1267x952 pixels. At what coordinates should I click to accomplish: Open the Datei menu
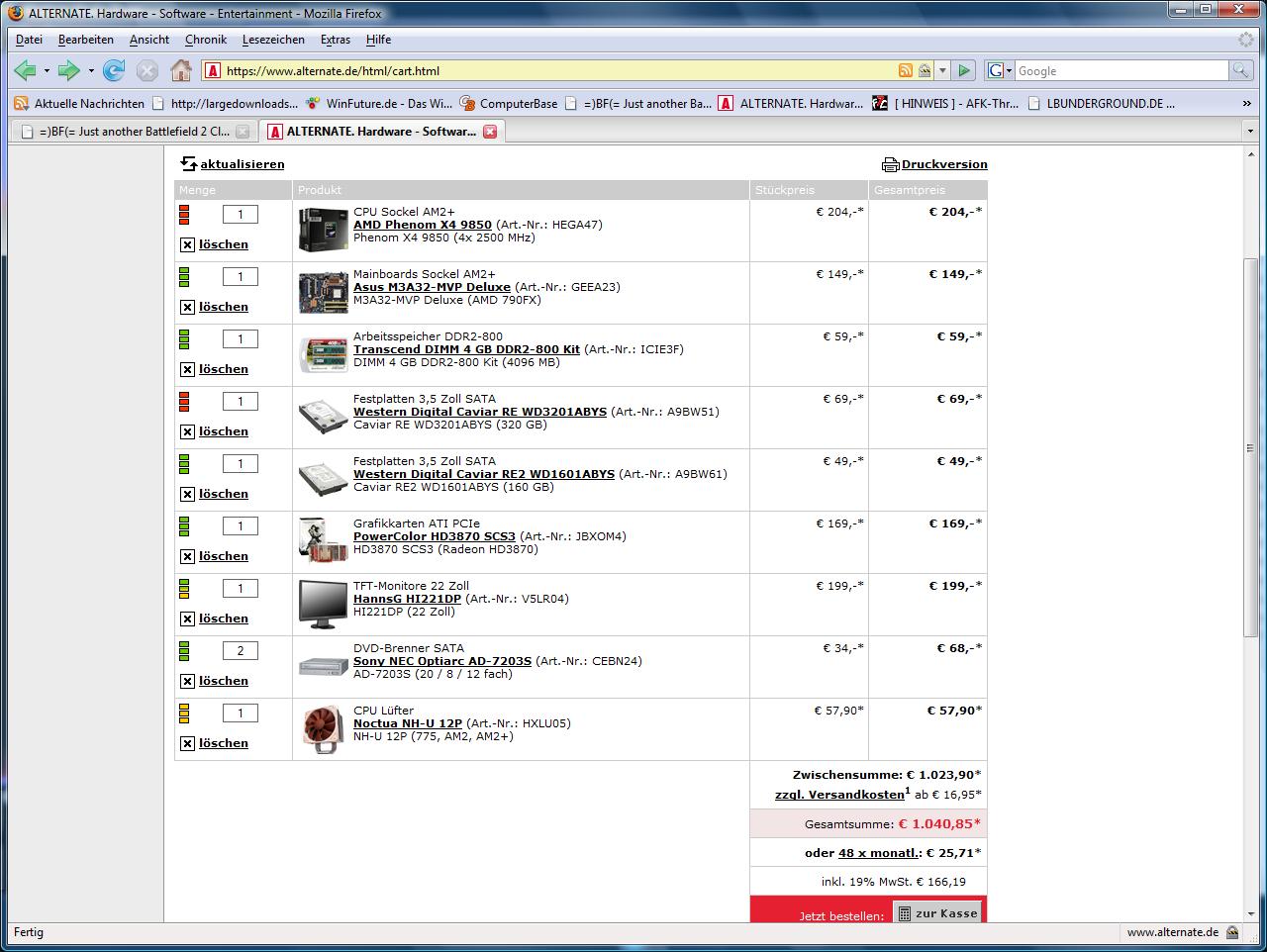click(29, 40)
